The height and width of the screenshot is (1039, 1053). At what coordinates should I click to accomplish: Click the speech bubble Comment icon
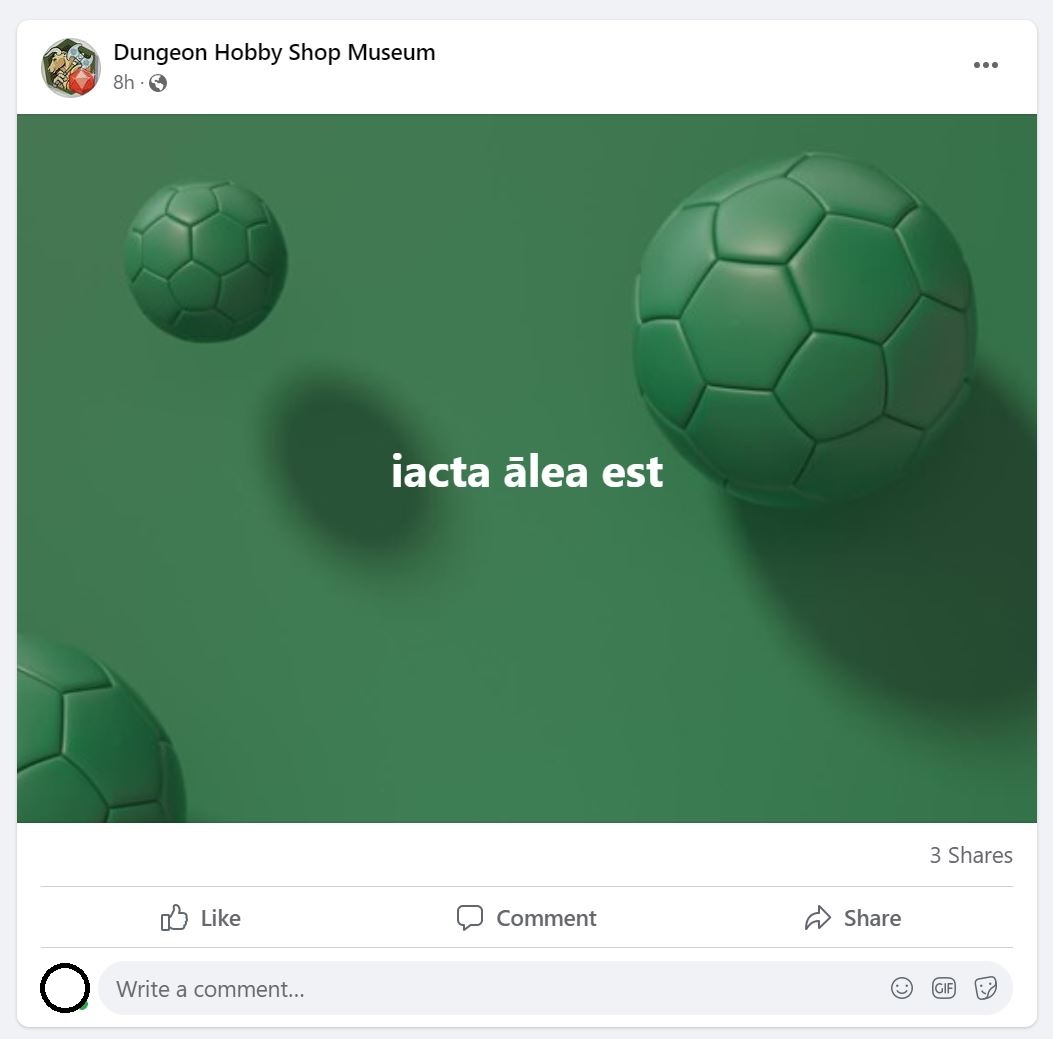(469, 917)
